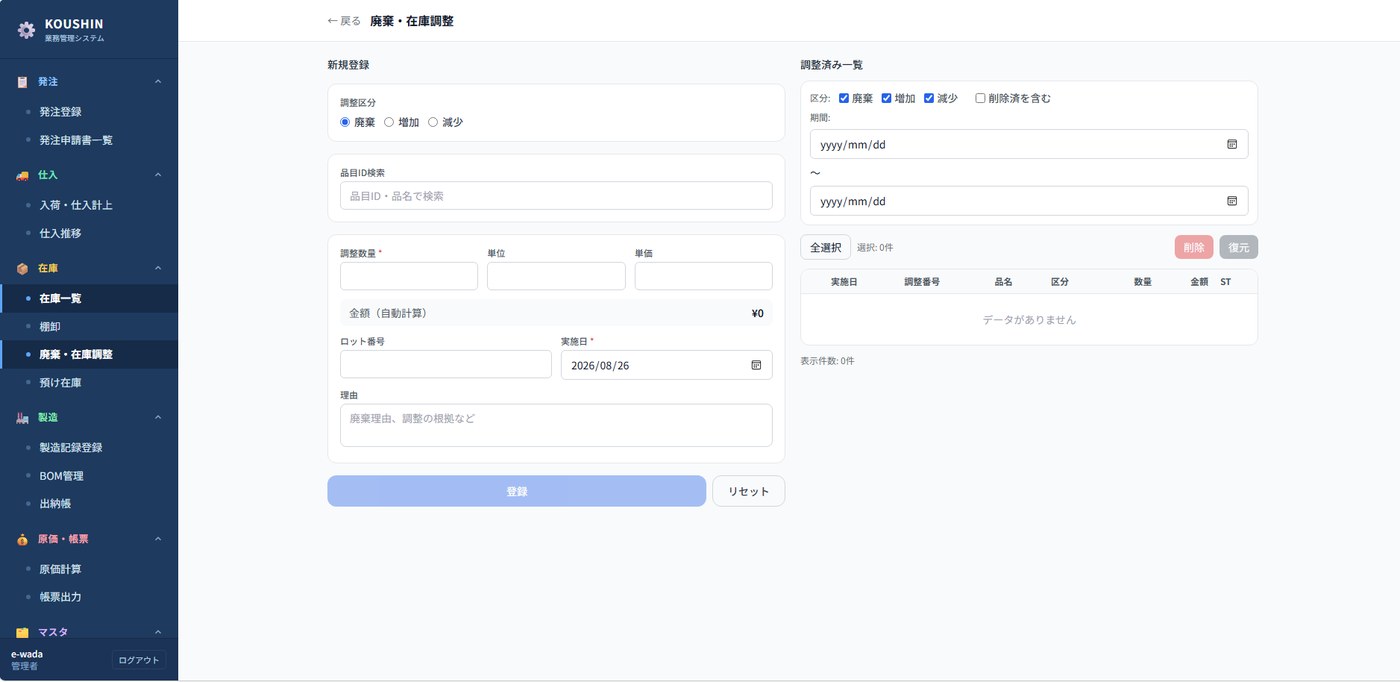Uncheck the 減少 filter checkbox

(929, 98)
